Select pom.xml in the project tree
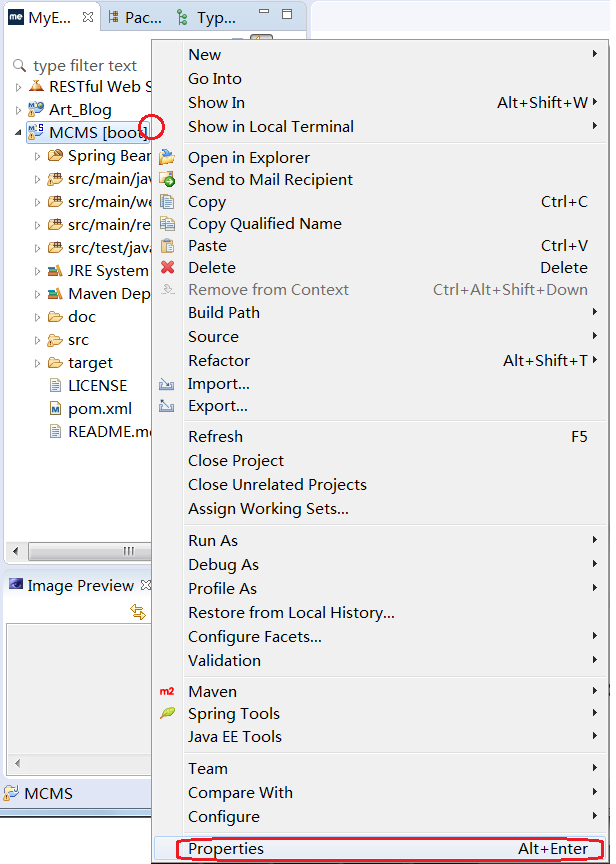Image resolution: width=616 pixels, height=864 pixels. click(100, 409)
